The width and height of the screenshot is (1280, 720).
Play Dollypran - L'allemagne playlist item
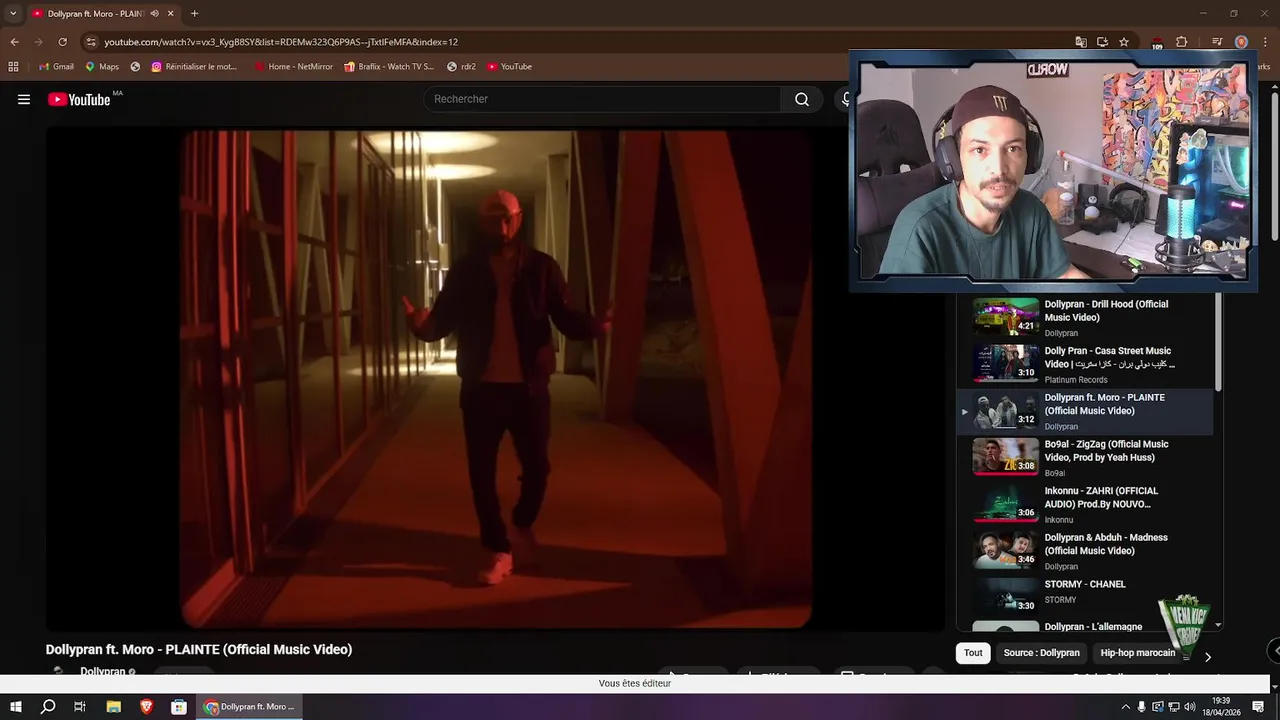1085,626
